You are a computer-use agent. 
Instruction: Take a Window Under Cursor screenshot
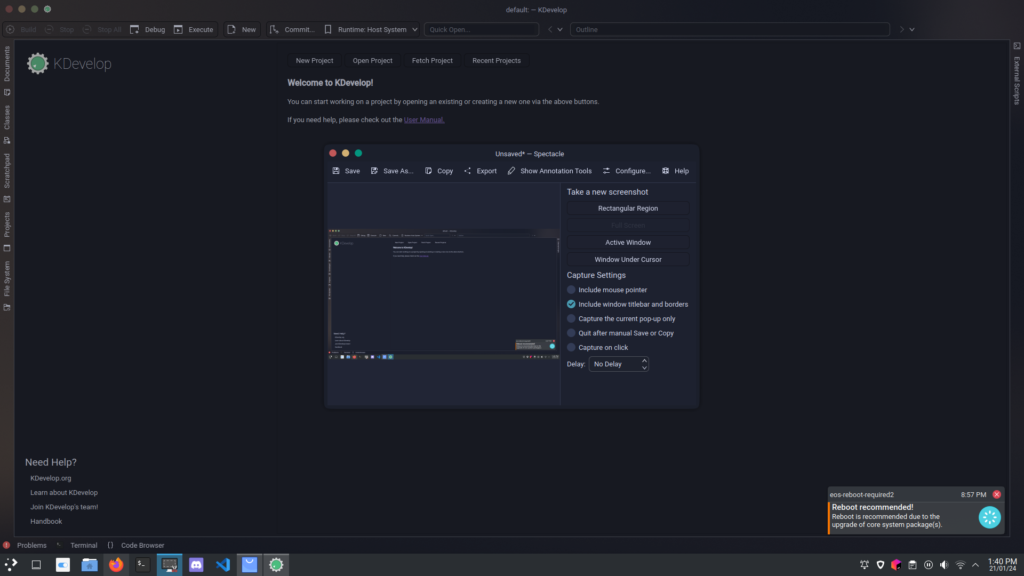(628, 259)
